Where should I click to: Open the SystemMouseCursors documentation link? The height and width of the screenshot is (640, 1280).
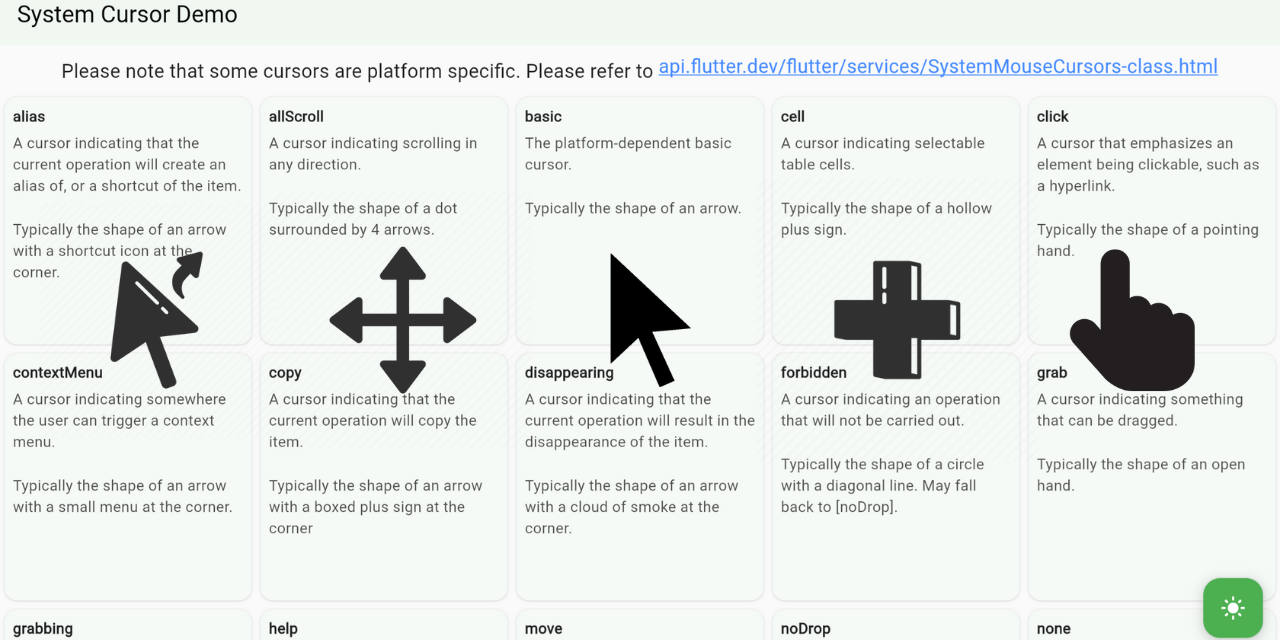[x=938, y=66]
